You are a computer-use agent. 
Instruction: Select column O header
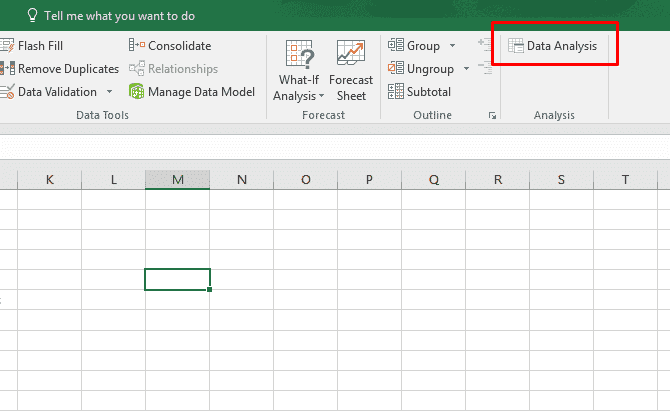pyautogui.click(x=306, y=179)
